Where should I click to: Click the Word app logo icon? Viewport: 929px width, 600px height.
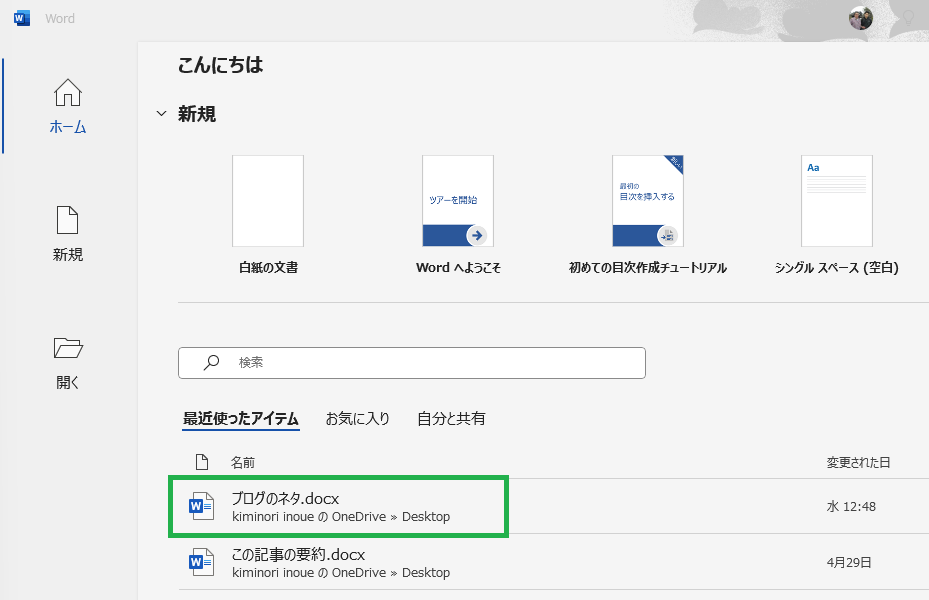[x=22, y=18]
